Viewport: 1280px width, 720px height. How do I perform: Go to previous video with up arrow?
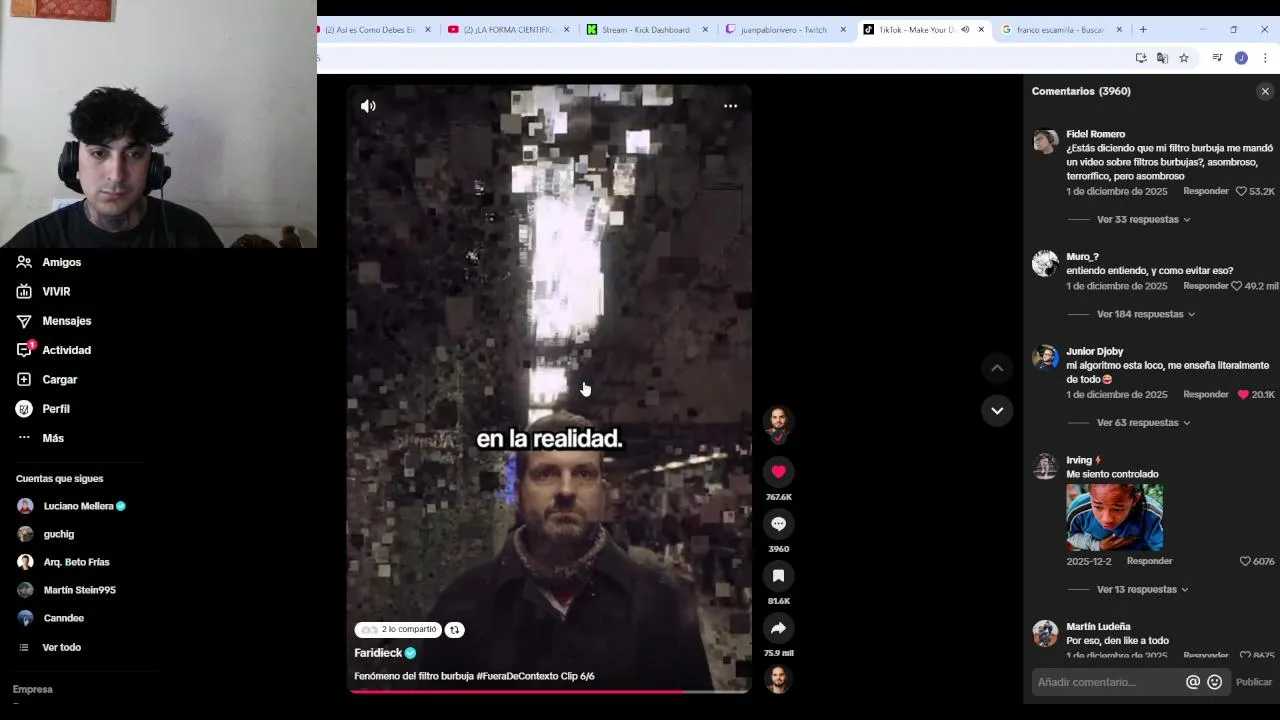point(997,368)
